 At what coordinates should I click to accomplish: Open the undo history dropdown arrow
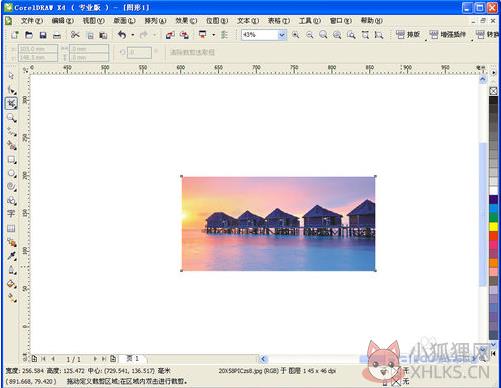133,35
